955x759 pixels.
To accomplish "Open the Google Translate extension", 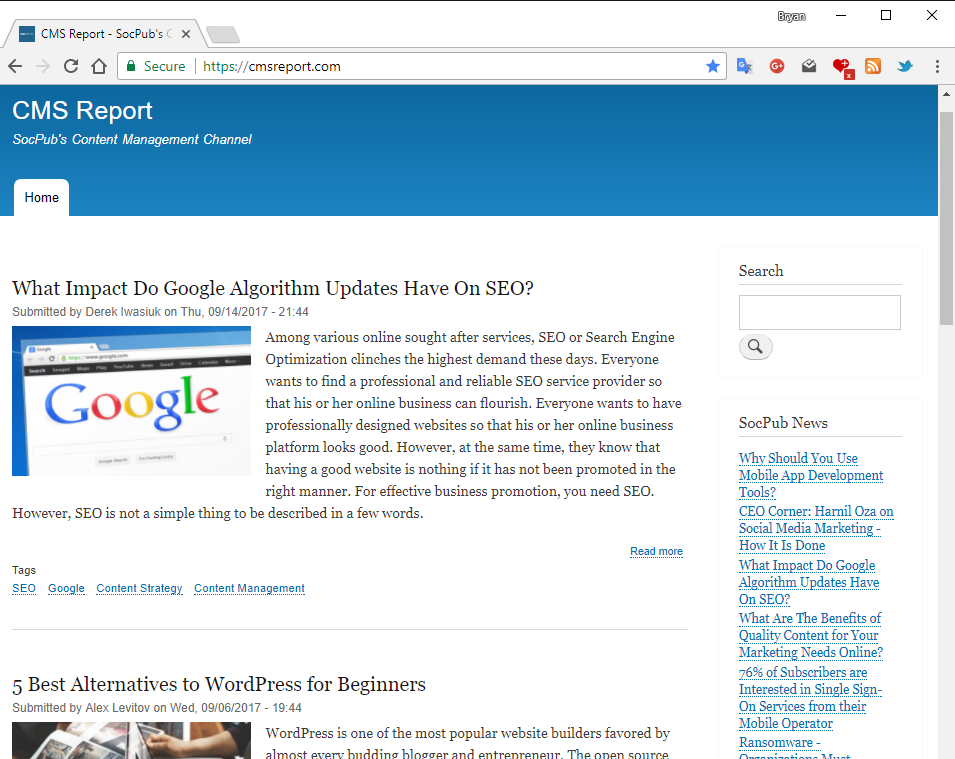I will (744, 66).
